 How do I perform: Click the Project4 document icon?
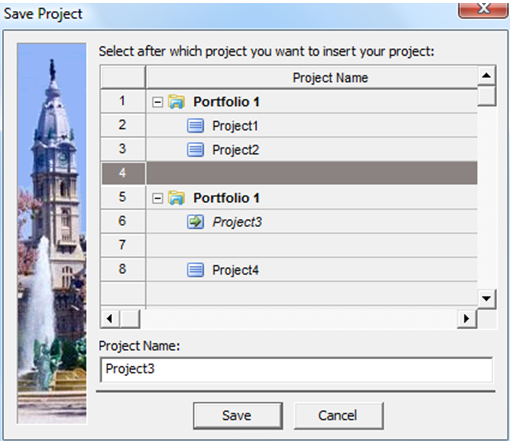195,270
